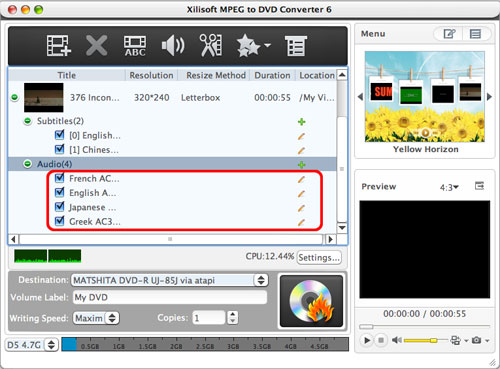Viewport: 500px width, 369px height.
Task: Collapse the 376 Incon video item
Action: (15, 97)
